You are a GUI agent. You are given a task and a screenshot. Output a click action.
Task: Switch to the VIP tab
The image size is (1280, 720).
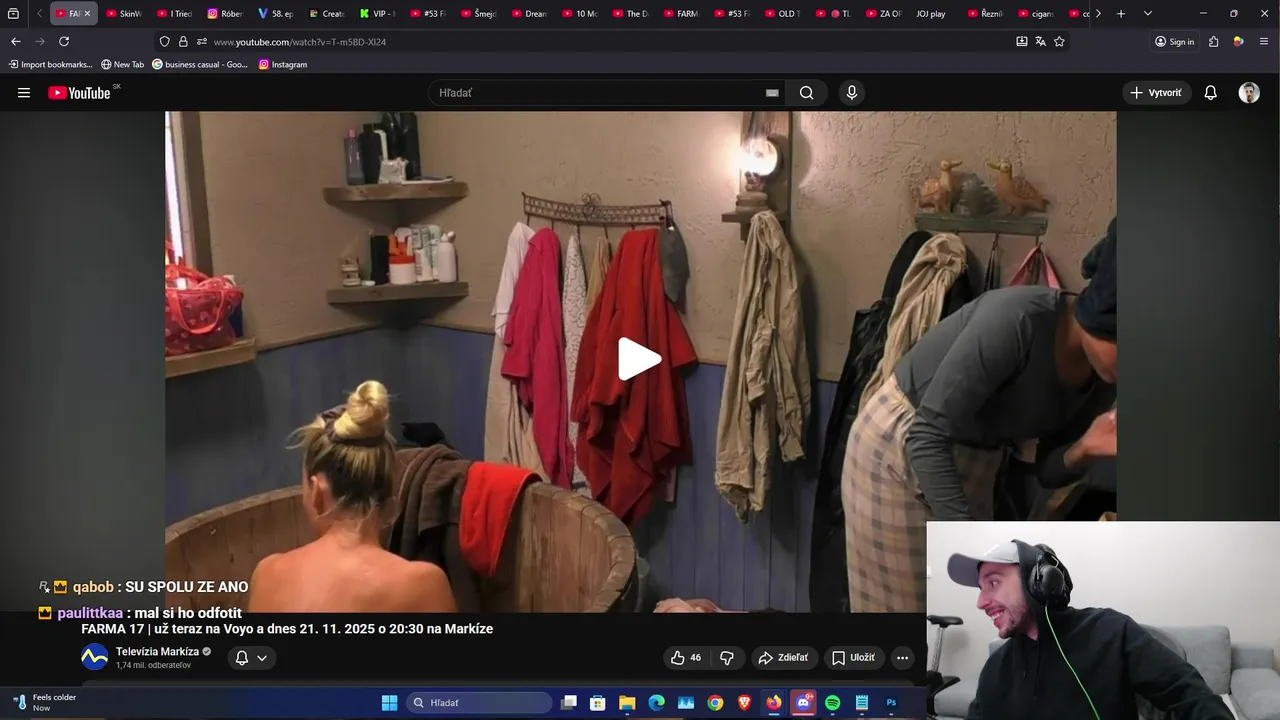tap(378, 14)
